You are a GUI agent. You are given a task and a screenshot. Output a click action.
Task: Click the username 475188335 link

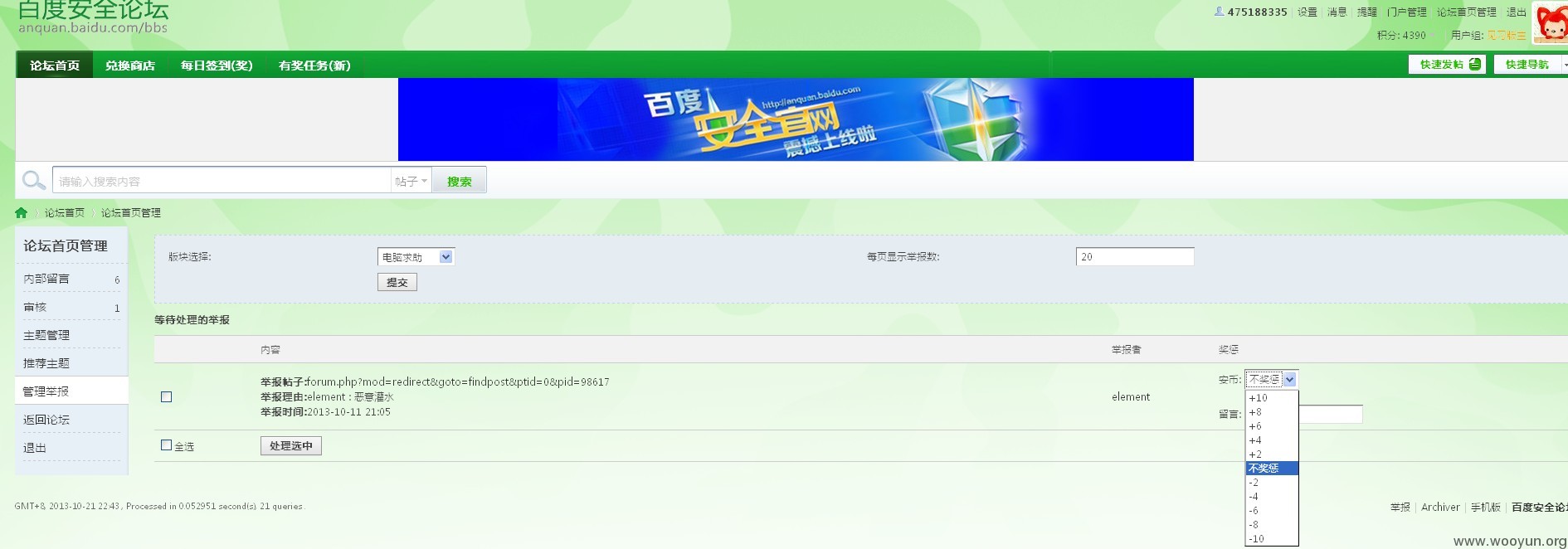point(1258,12)
